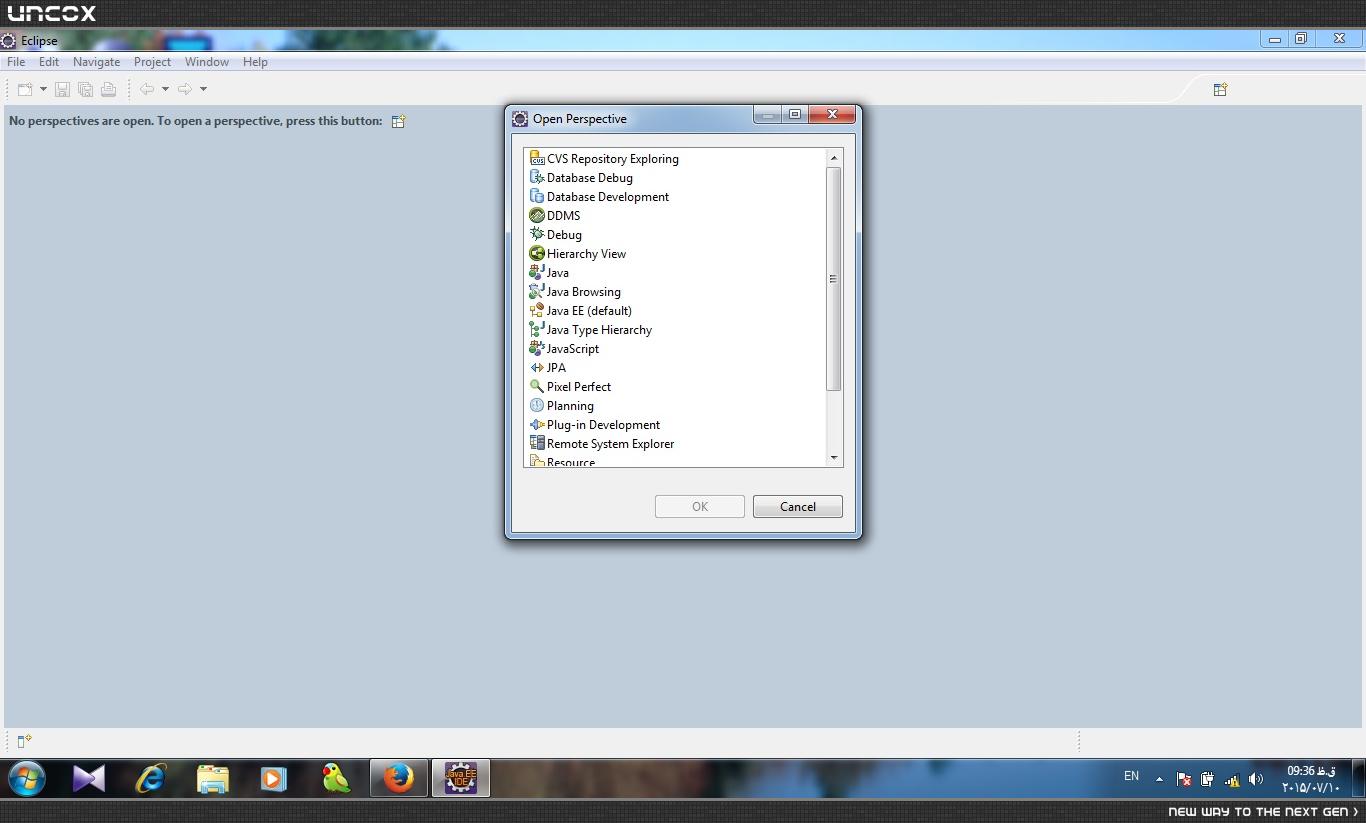Cancel the Open Perspective dialog
Image resolution: width=1366 pixels, height=823 pixels.
(798, 507)
